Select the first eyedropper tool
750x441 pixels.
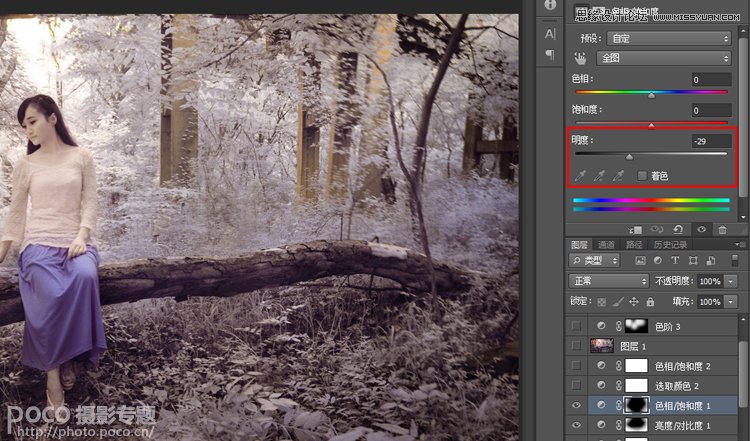coord(578,175)
